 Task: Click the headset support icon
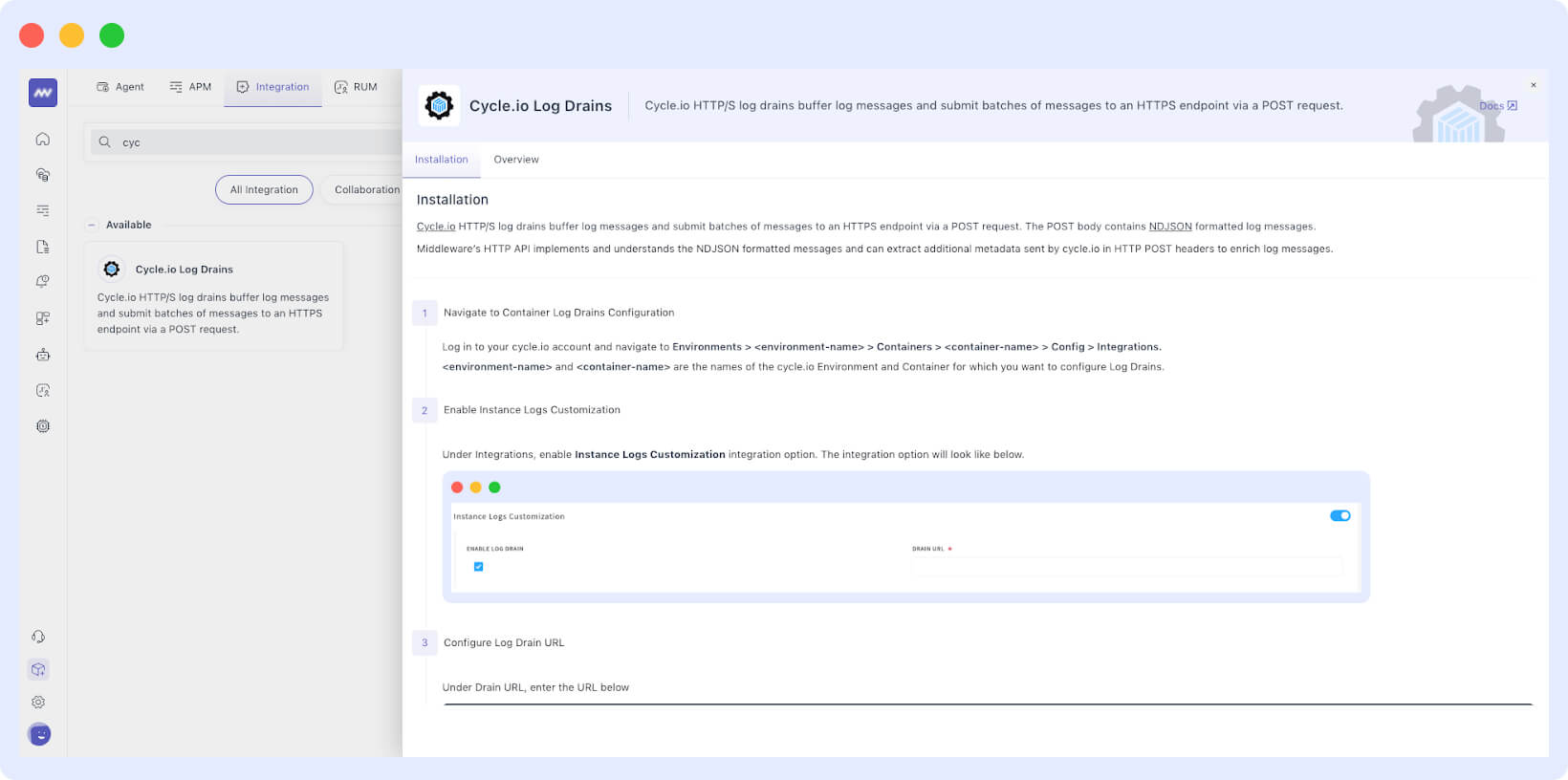point(38,637)
